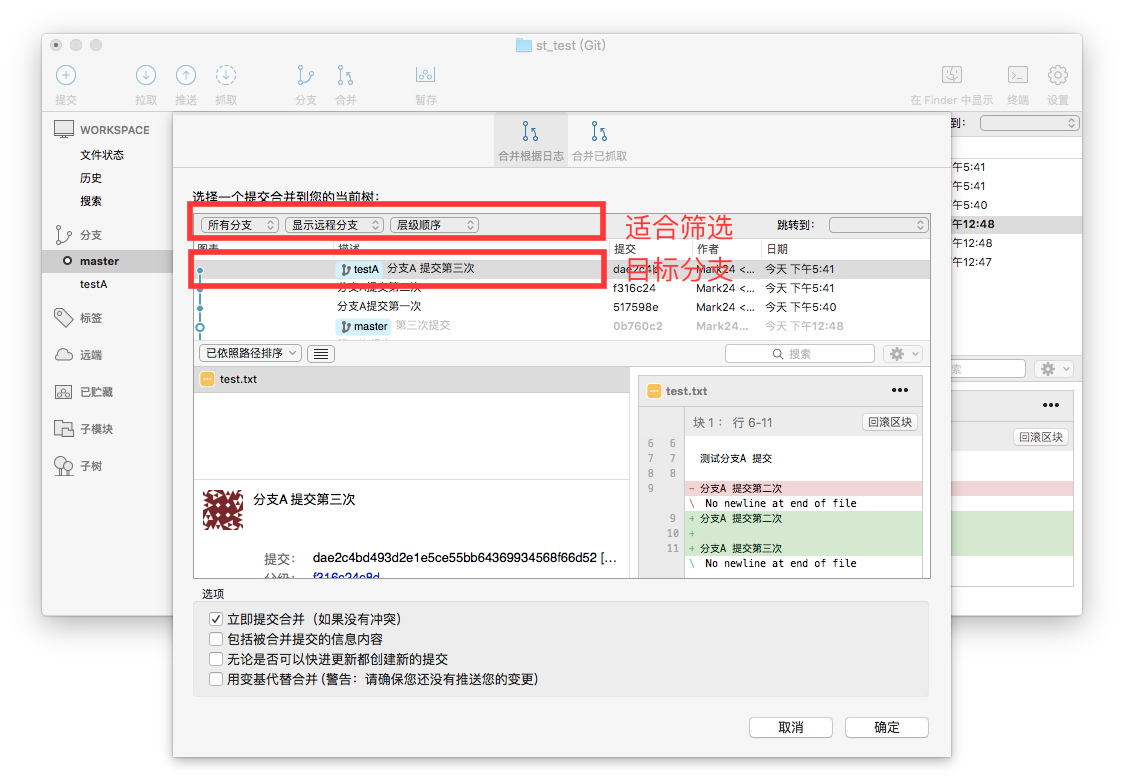The width and height of the screenshot is (1124, 778).
Task: Open the 已依照路径排序 dropdown
Action: (249, 354)
